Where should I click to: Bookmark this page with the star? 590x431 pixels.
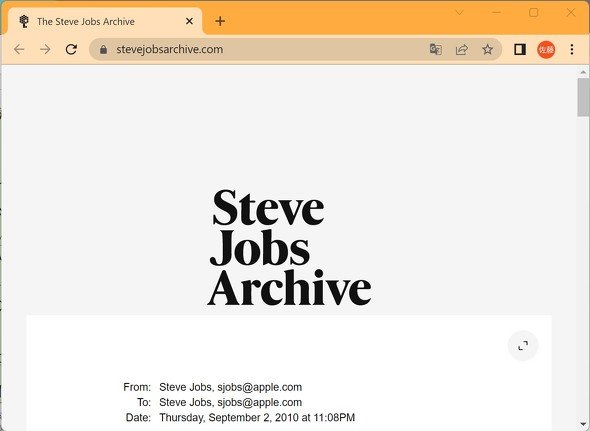click(x=488, y=49)
